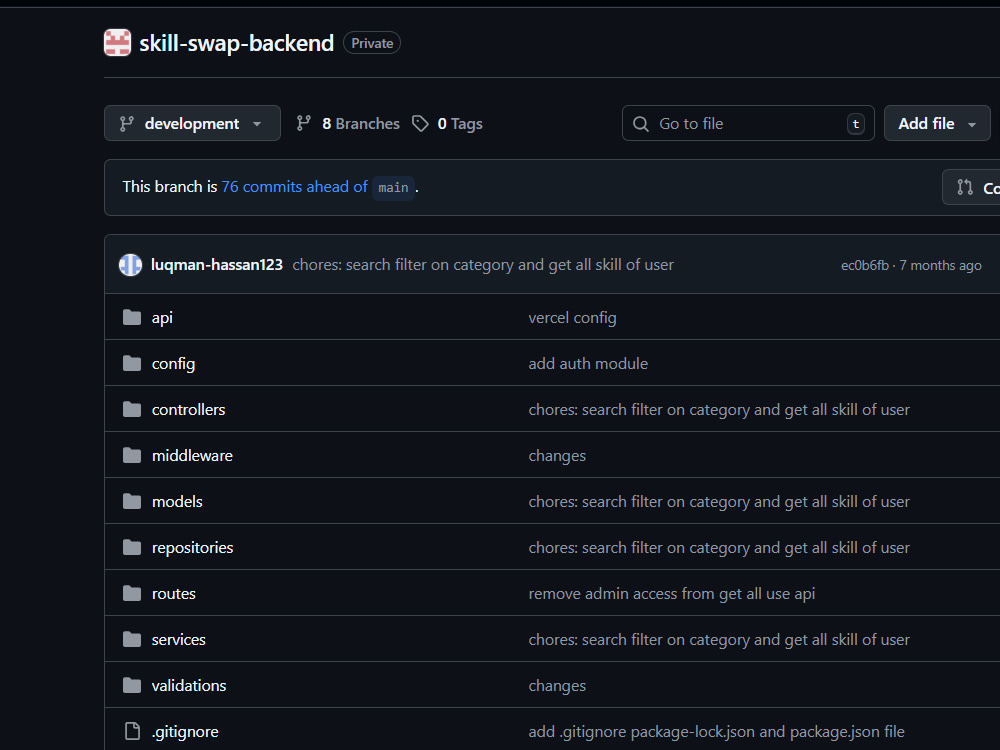
Task: Click the folder icon for models
Action: click(132, 501)
